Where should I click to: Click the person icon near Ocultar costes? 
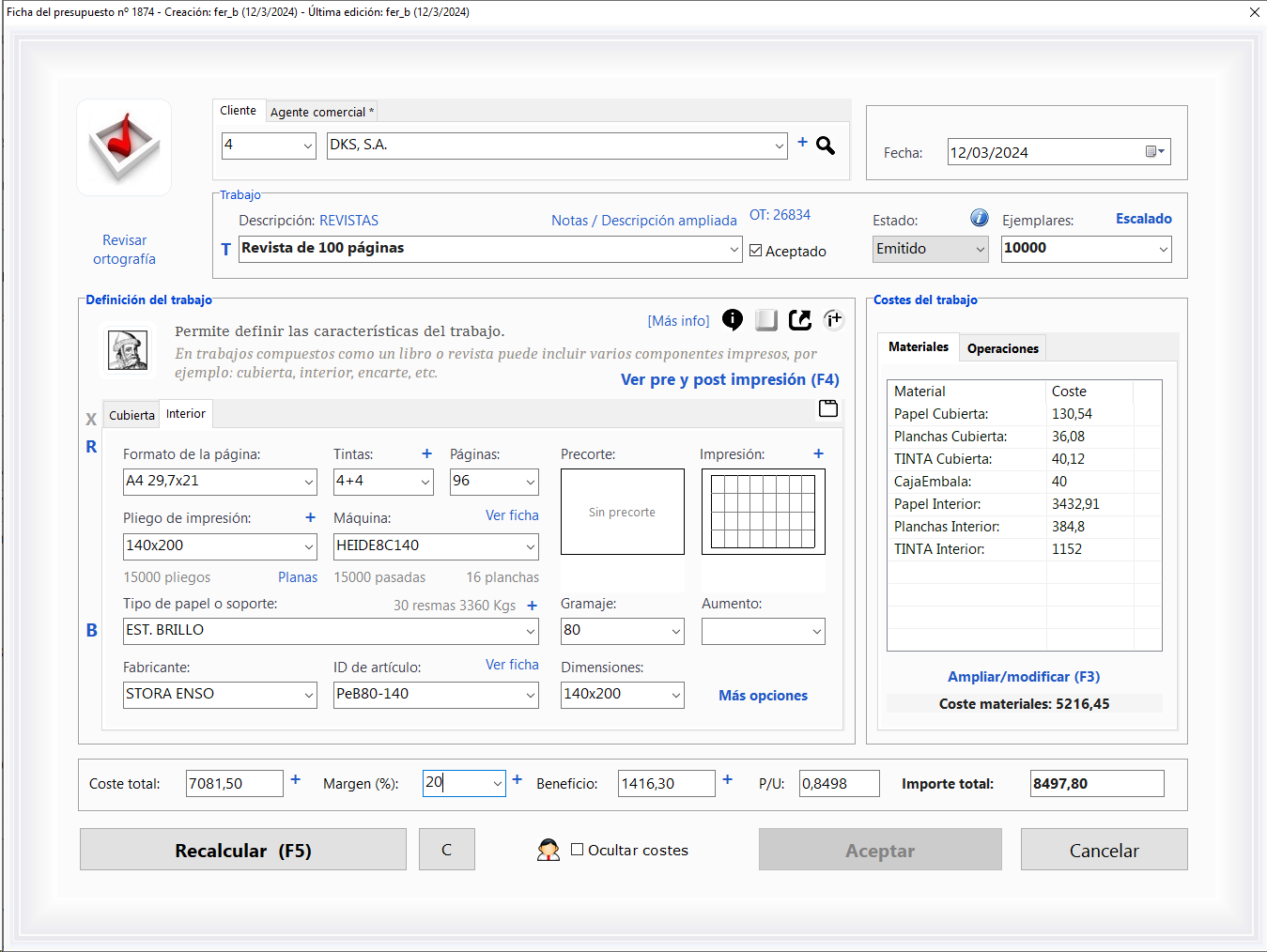[549, 851]
